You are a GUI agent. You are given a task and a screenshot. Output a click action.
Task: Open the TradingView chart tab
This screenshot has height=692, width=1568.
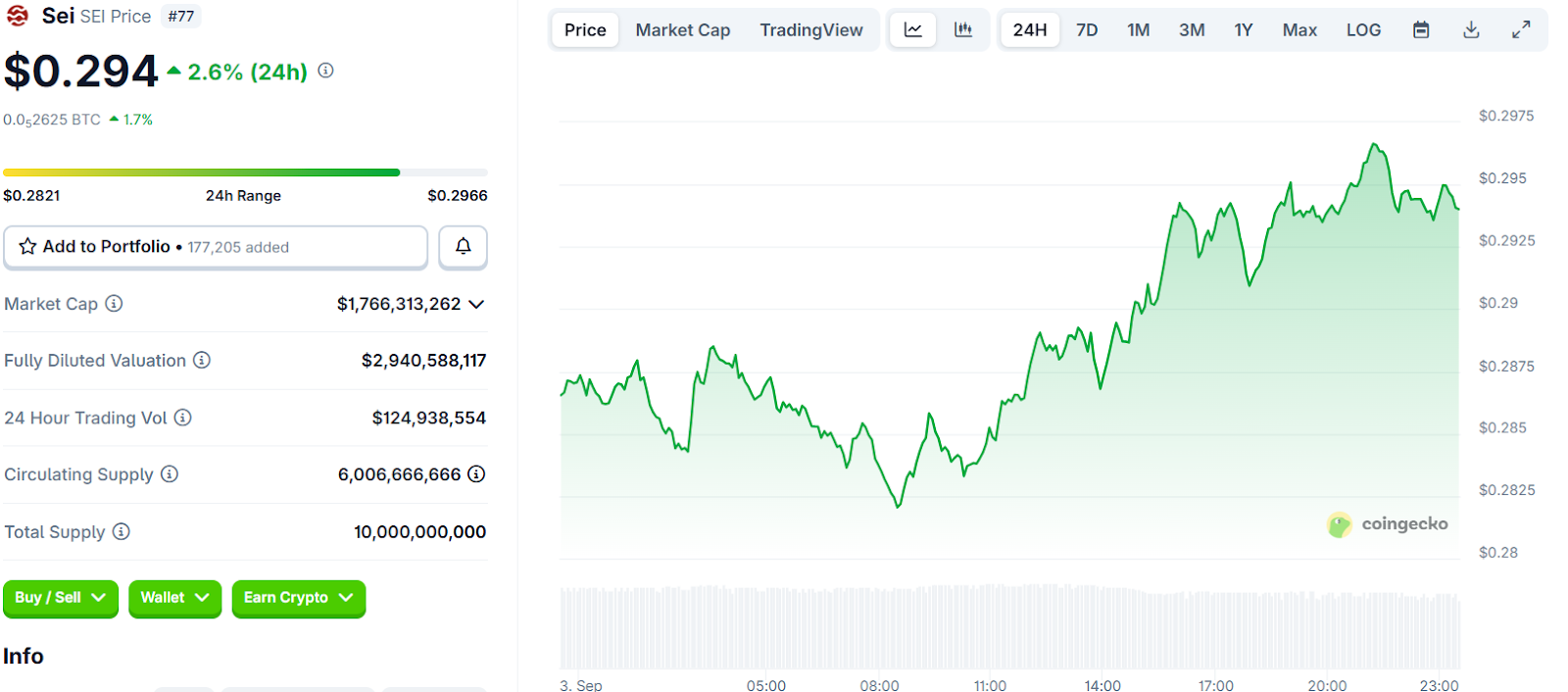tap(810, 30)
